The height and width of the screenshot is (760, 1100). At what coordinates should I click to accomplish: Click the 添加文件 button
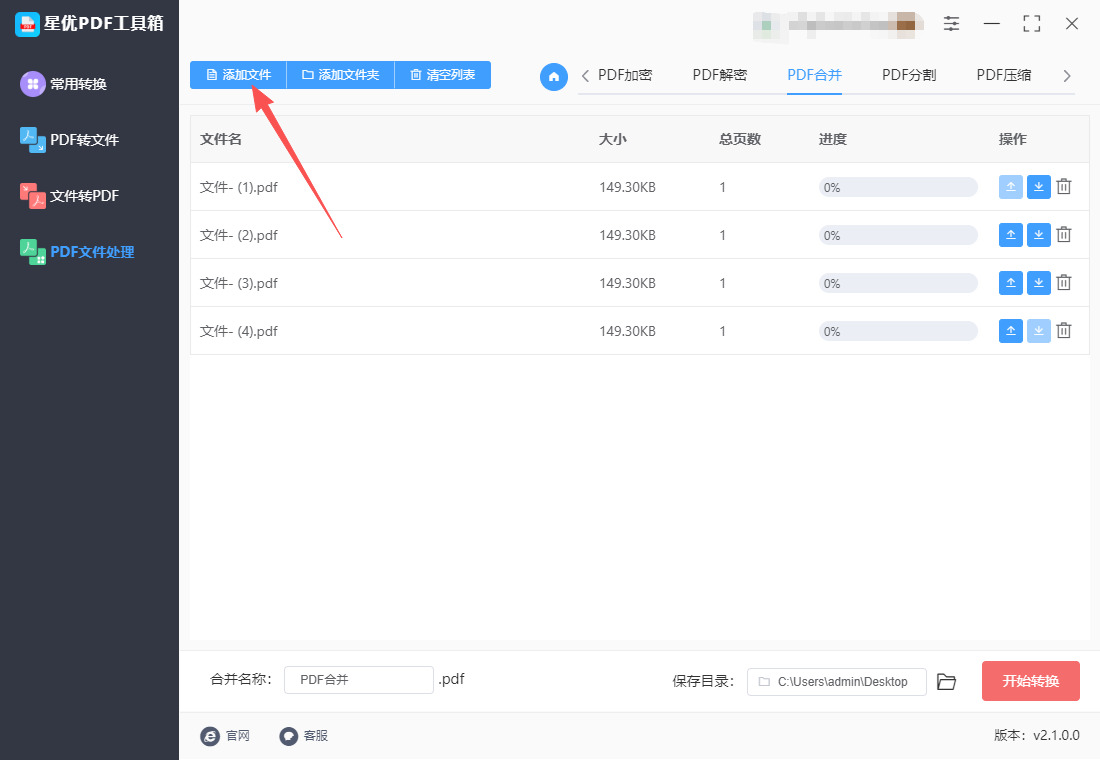pos(239,75)
